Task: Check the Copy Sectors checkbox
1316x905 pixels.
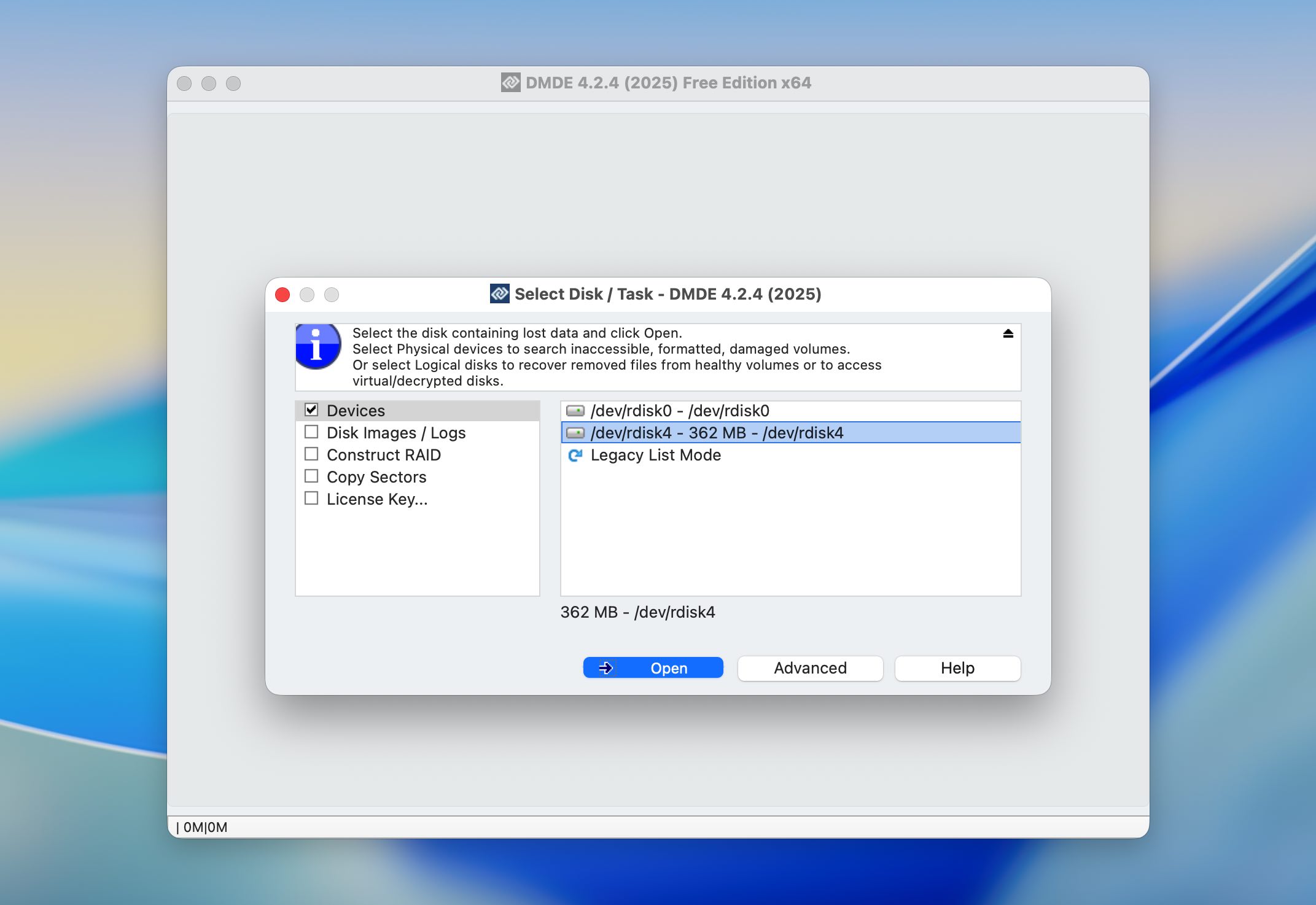Action: 311,476
